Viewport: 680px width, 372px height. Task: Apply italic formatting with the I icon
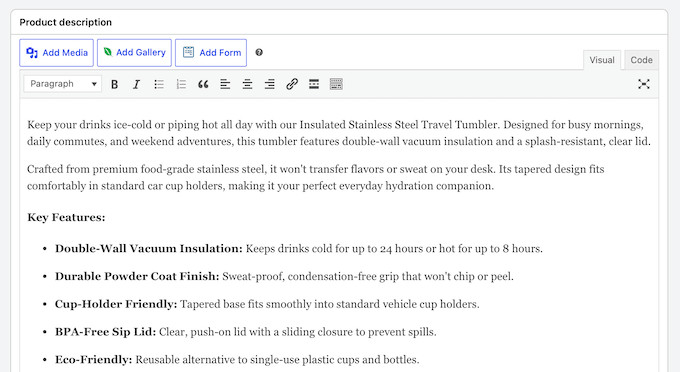coord(136,84)
